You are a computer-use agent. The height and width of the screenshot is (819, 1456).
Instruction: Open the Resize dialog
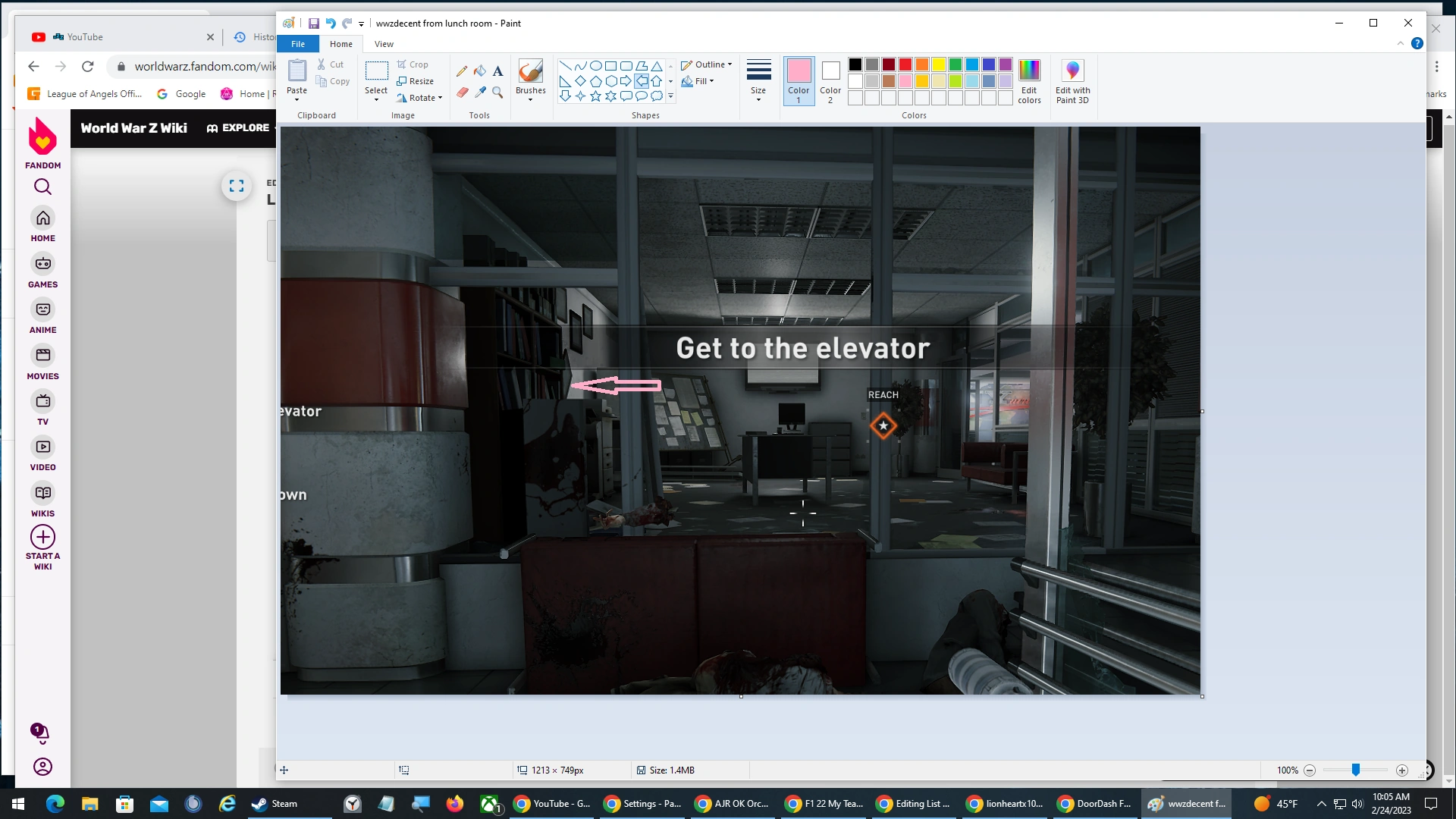(x=415, y=81)
